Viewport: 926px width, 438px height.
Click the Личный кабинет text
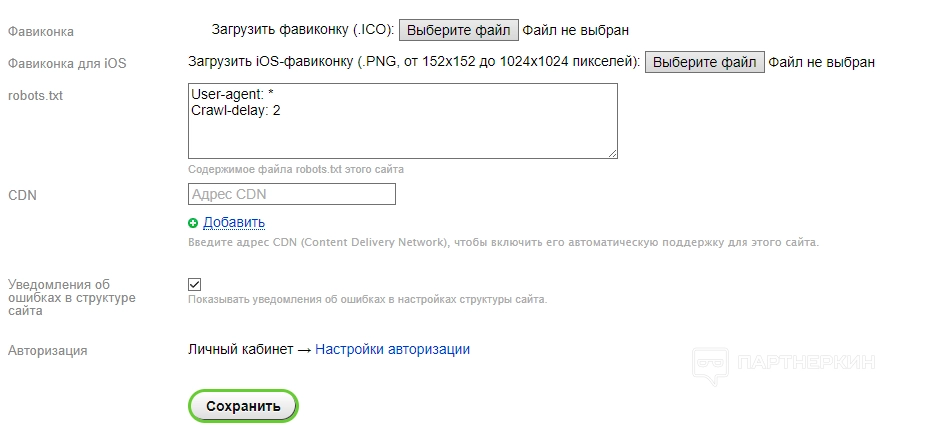coord(241,349)
